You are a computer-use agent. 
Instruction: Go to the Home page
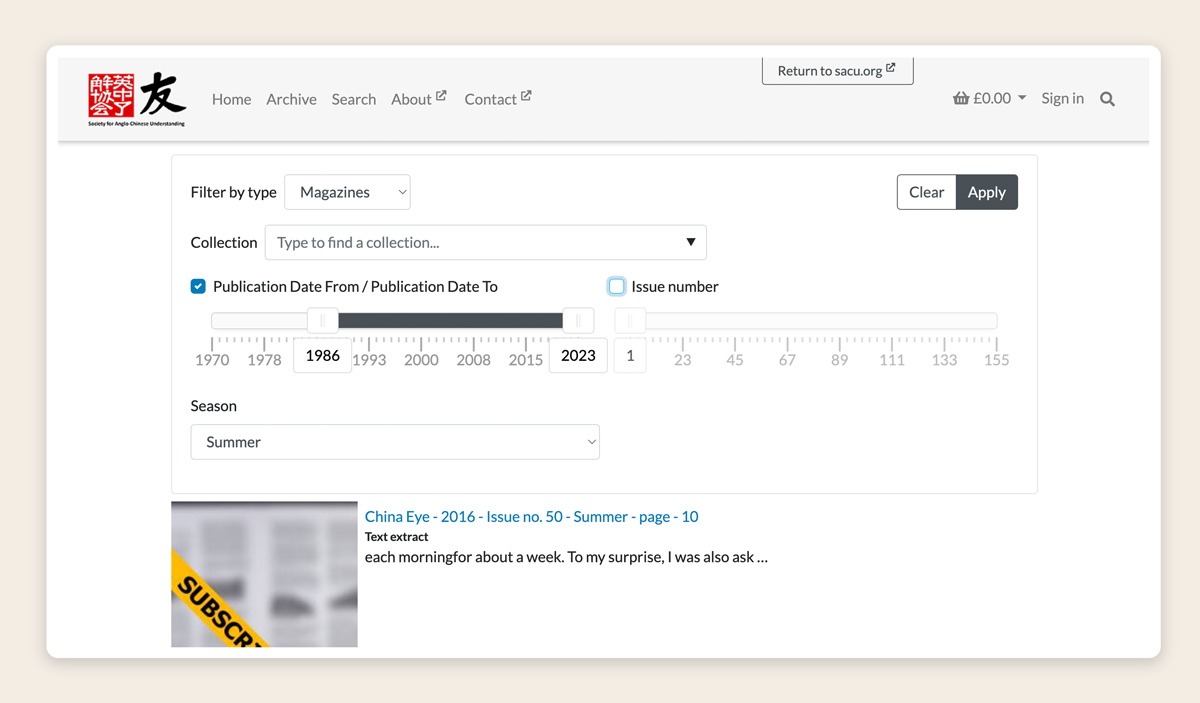pos(231,99)
